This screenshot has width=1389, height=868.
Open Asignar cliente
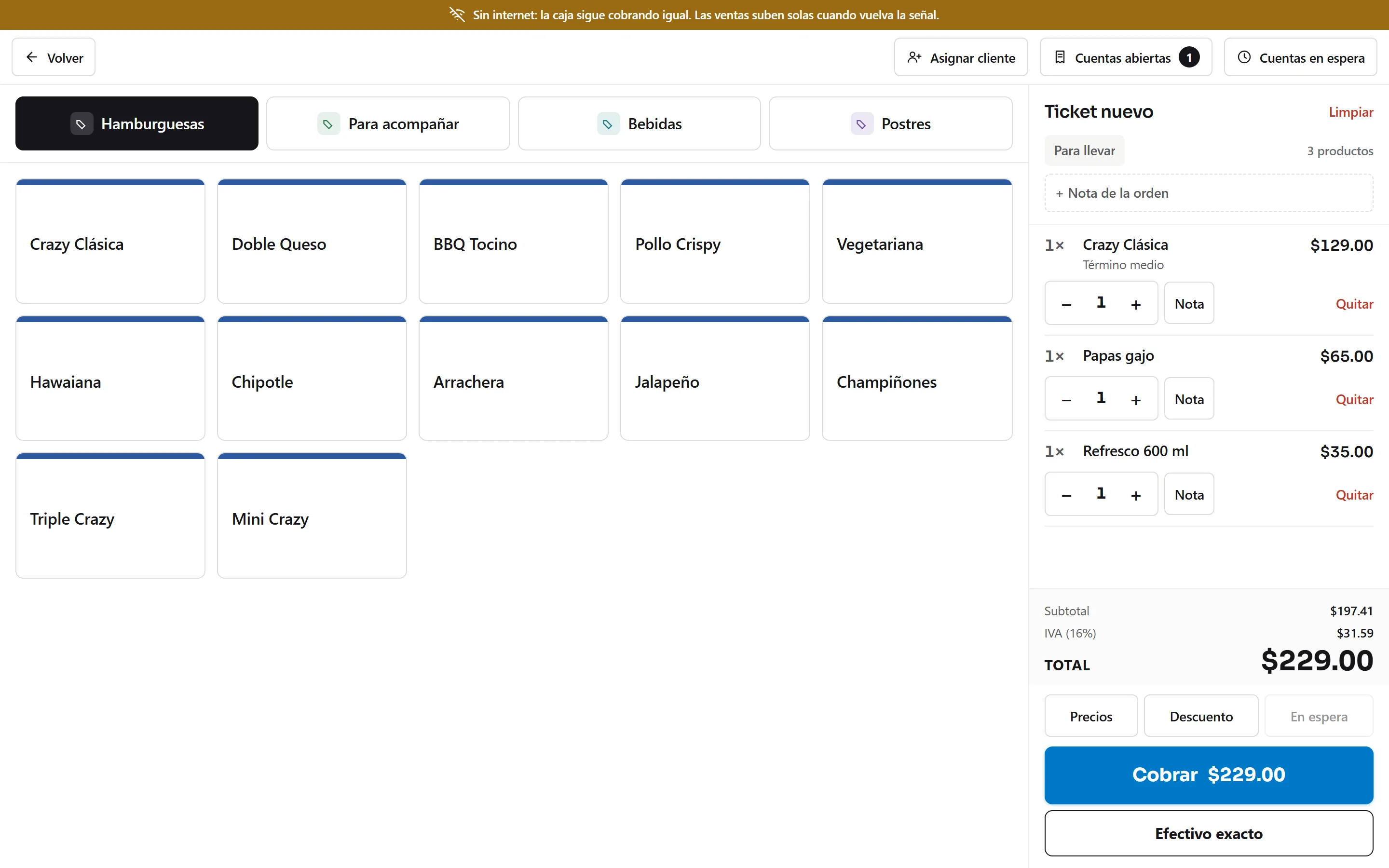[961, 57]
